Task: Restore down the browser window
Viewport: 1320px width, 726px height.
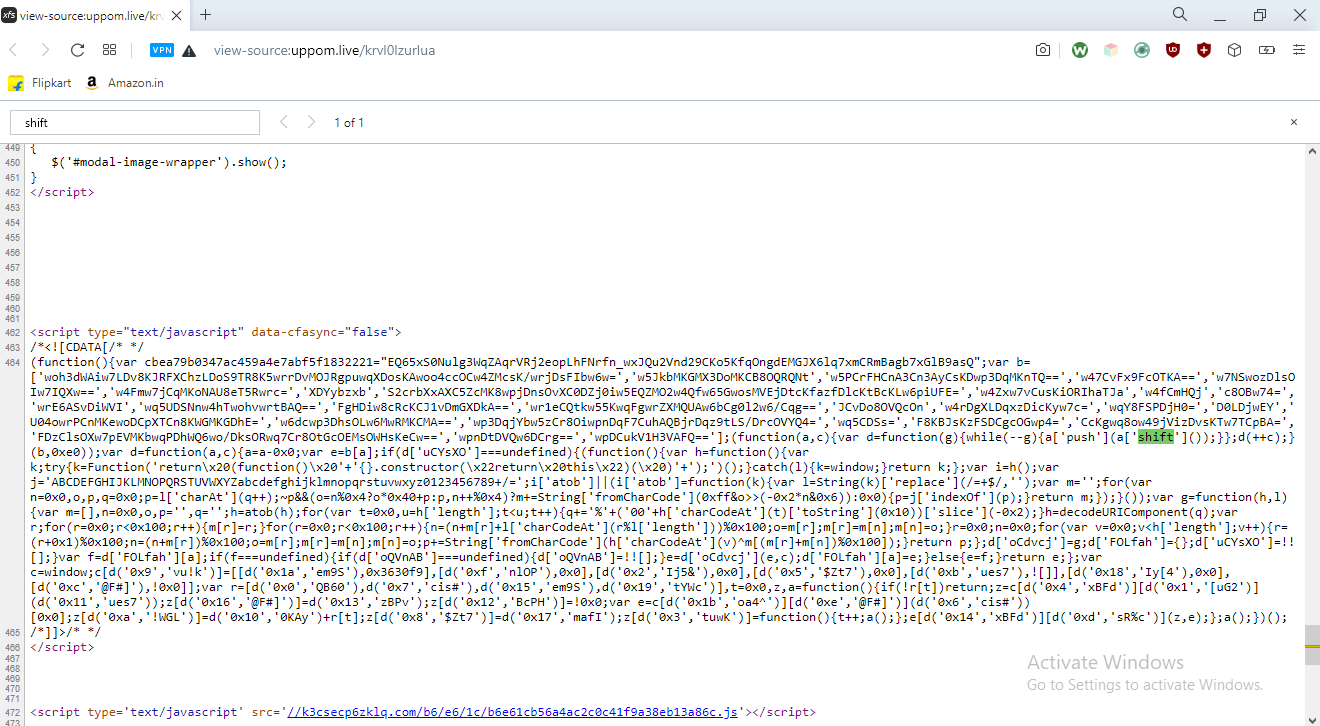Action: click(1260, 14)
